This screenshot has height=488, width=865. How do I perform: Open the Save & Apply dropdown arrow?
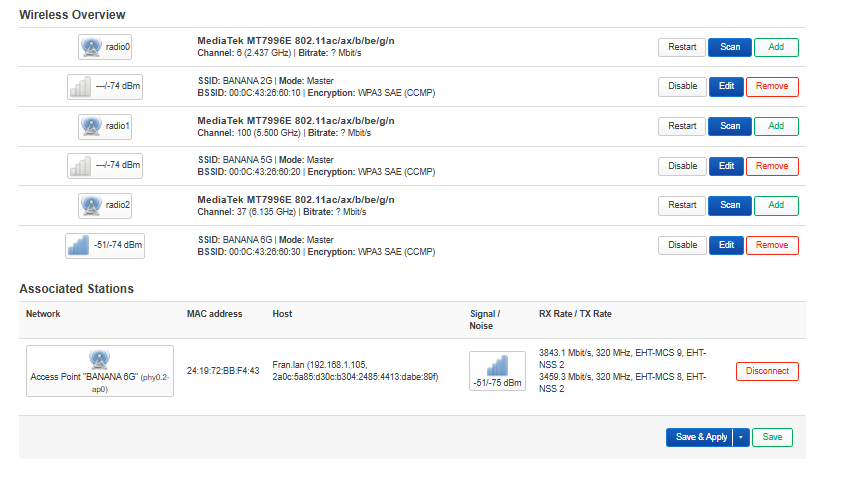741,437
